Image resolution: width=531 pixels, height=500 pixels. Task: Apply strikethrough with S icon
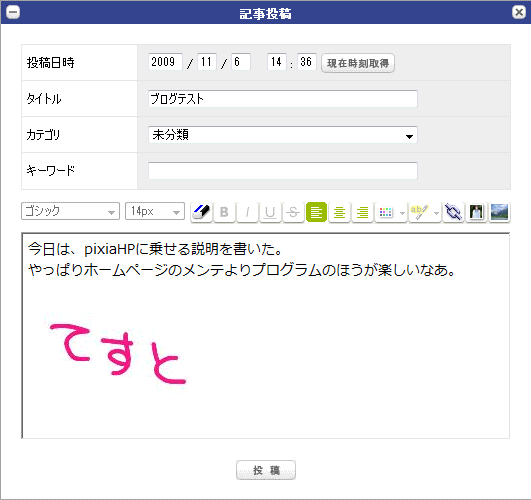293,212
